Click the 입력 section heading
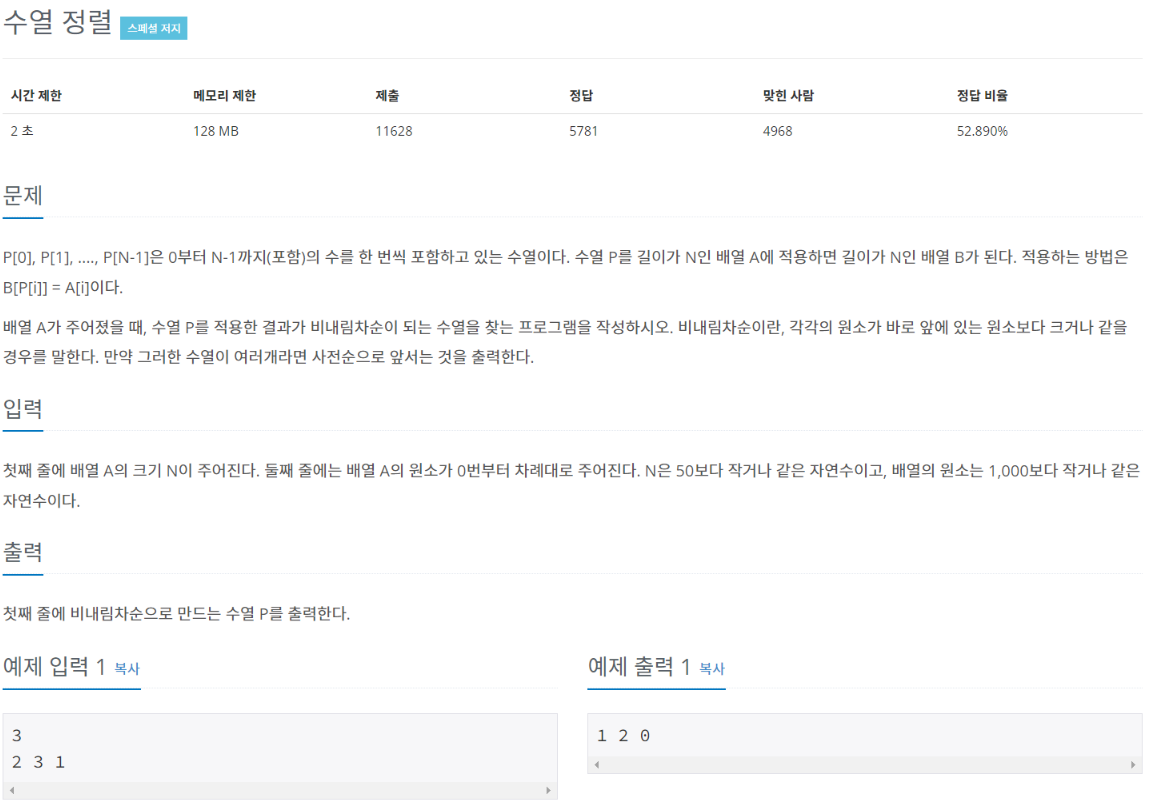Screen dimensions: 1167x800 click(x=23, y=409)
